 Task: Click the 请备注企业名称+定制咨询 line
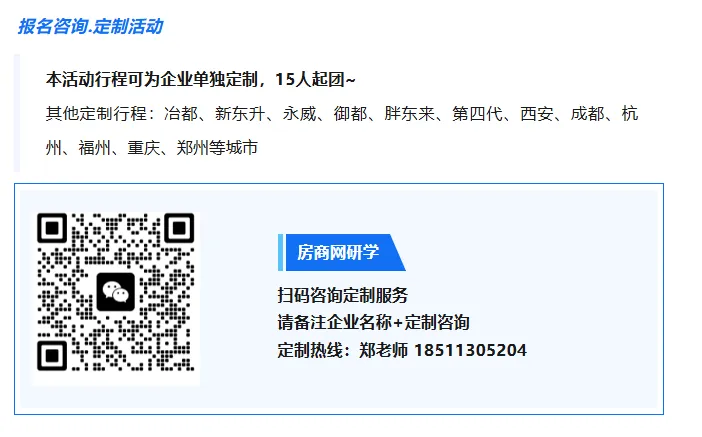click(x=373, y=322)
